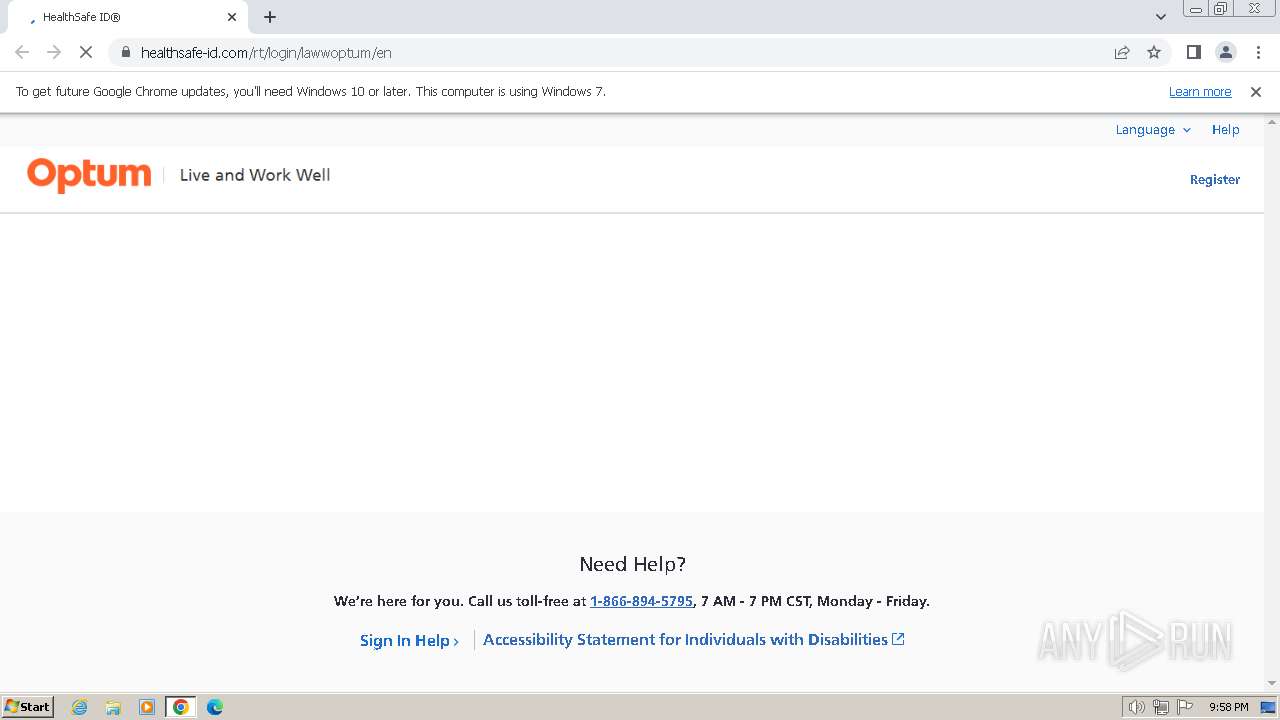Click the Register link
The height and width of the screenshot is (720, 1280).
click(x=1214, y=180)
